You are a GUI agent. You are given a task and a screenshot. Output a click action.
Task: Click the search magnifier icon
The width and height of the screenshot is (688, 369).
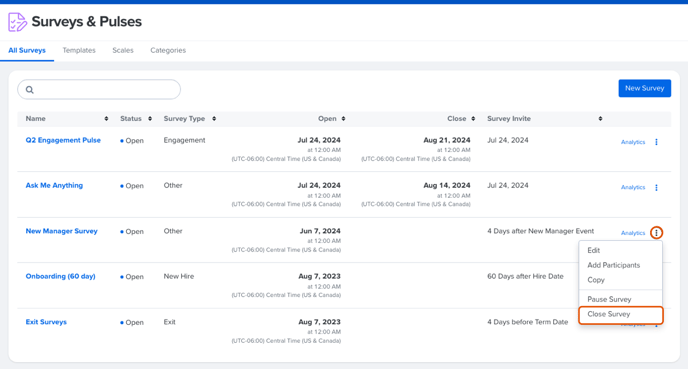click(x=29, y=90)
